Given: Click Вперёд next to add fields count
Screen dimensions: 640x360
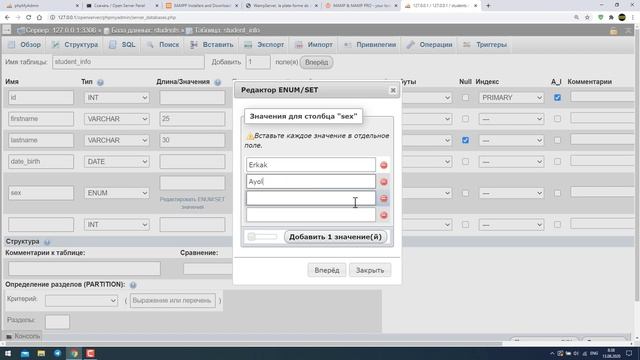Looking at the screenshot, I should [316, 62].
